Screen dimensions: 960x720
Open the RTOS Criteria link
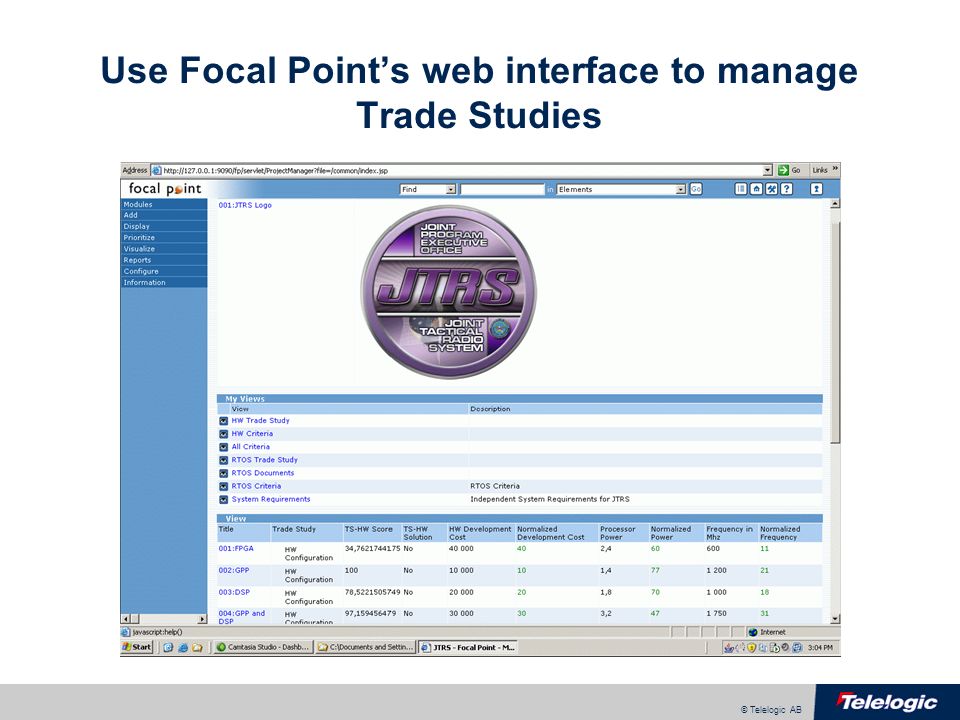(x=256, y=486)
